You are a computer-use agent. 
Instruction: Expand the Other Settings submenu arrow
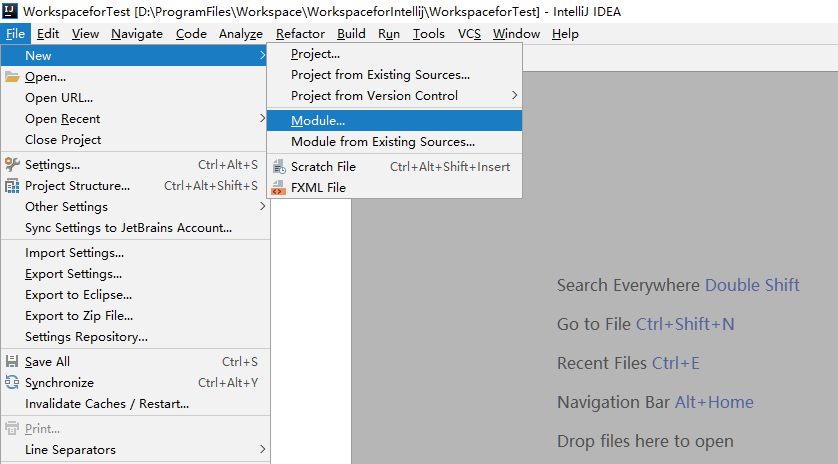[x=263, y=207]
